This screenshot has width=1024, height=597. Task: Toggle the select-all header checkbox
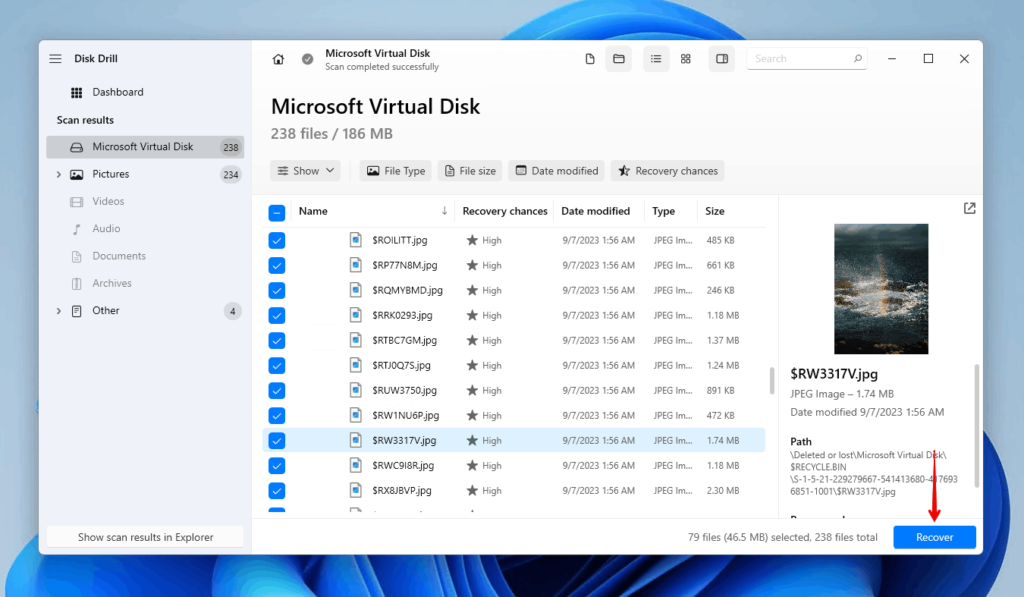pyautogui.click(x=276, y=212)
